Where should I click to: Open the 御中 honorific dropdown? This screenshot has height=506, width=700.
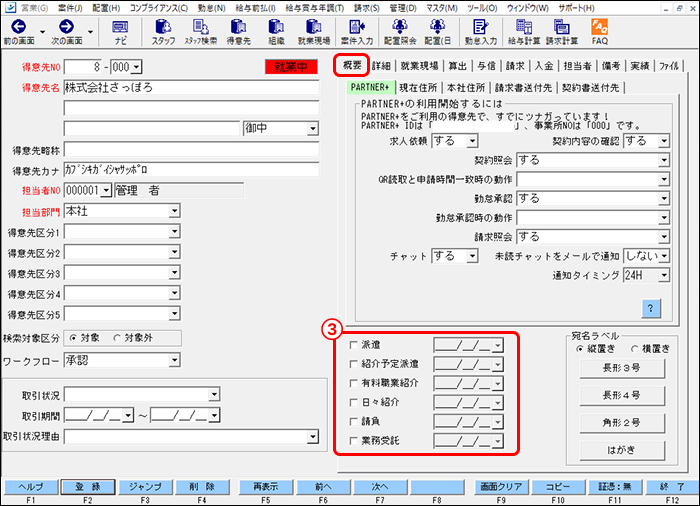[x=312, y=129]
